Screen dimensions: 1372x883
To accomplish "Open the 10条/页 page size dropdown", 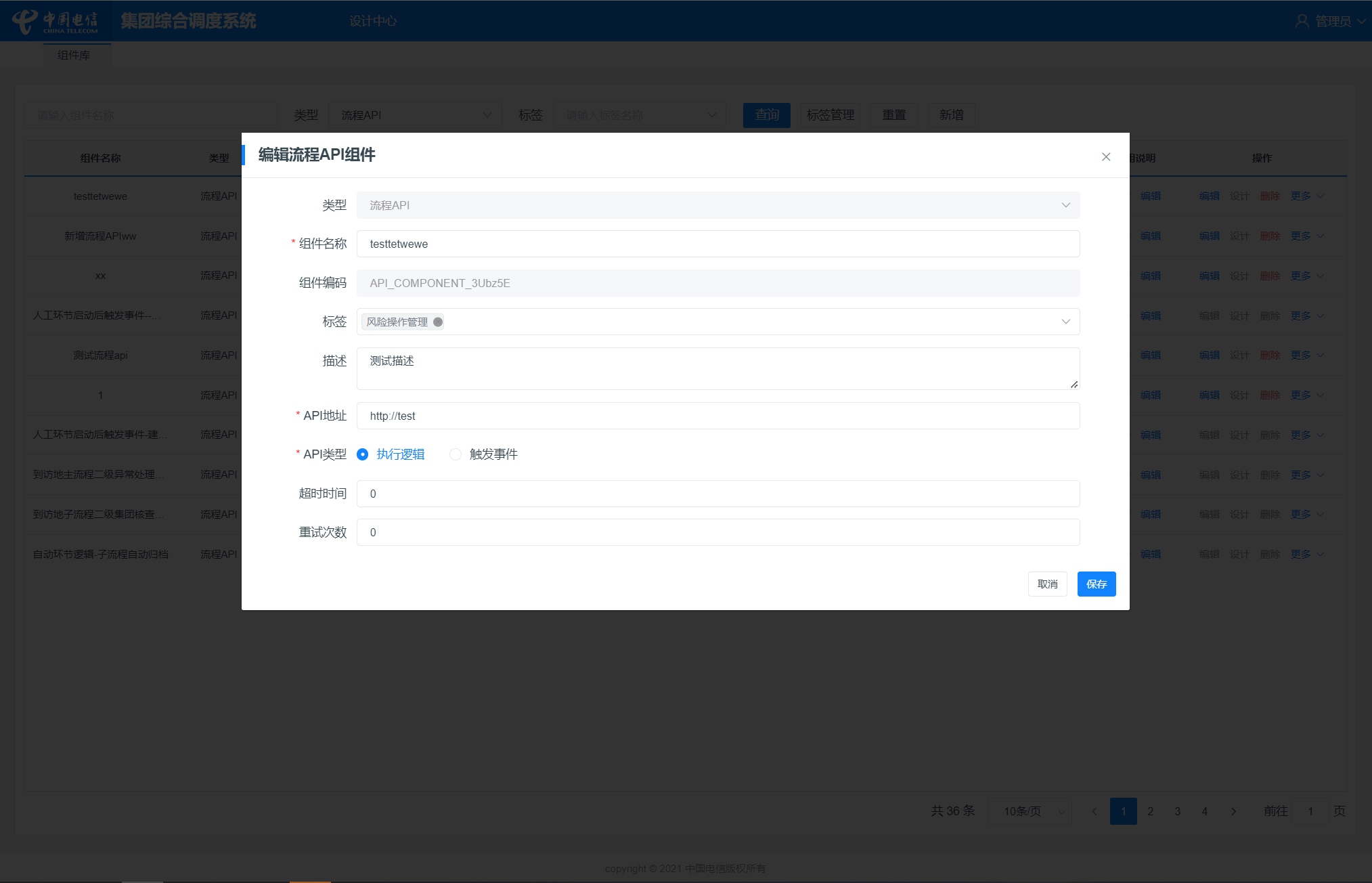I will (x=1030, y=811).
